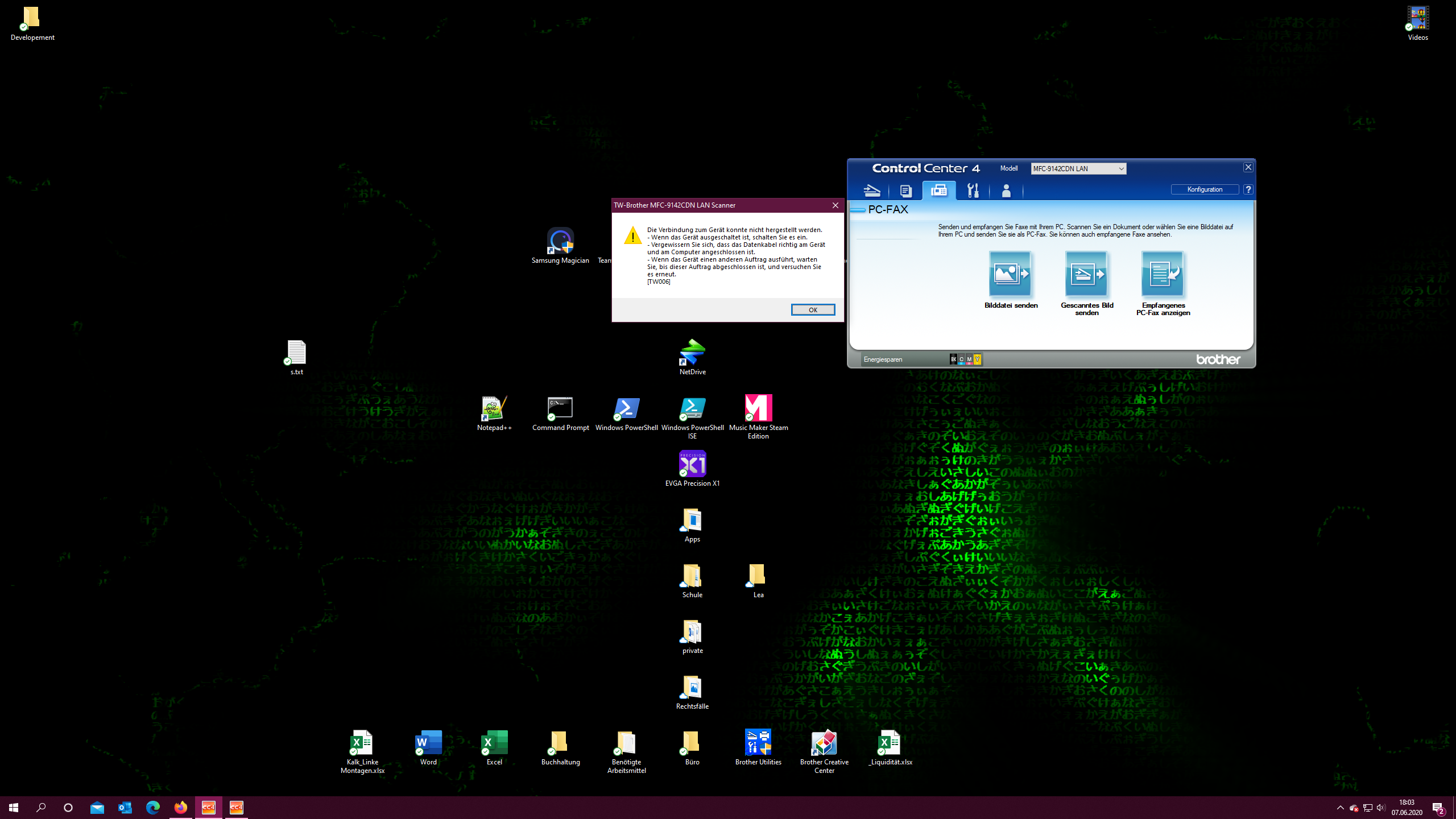This screenshot has width=1456, height=819.
Task: Open Brother Utilities desktop icon
Action: 758,743
